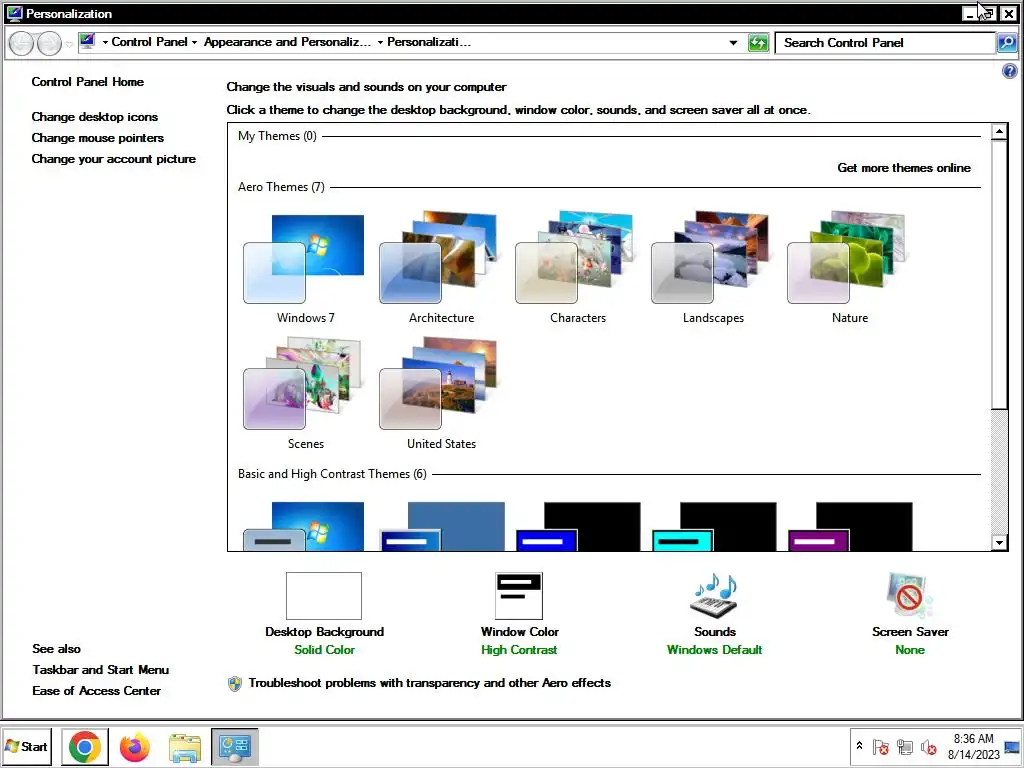
Task: Open Ease of Access Center
Action: [97, 690]
